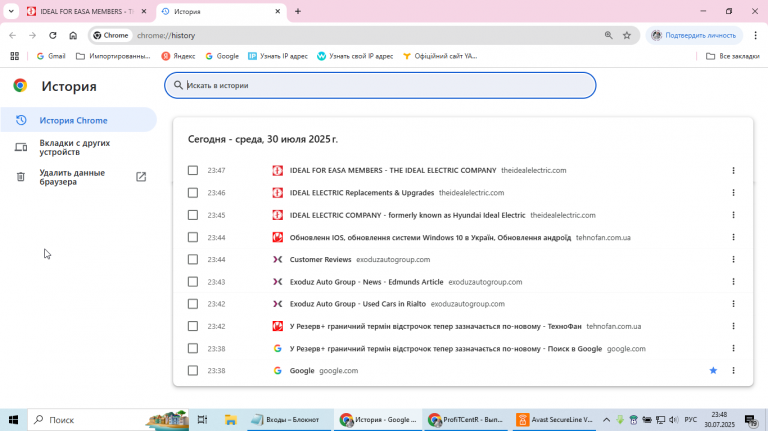The image size is (768, 431).
Task: Check the 23:45 IDEAL ELECTRIC COMPANY entry
Action: tap(193, 215)
